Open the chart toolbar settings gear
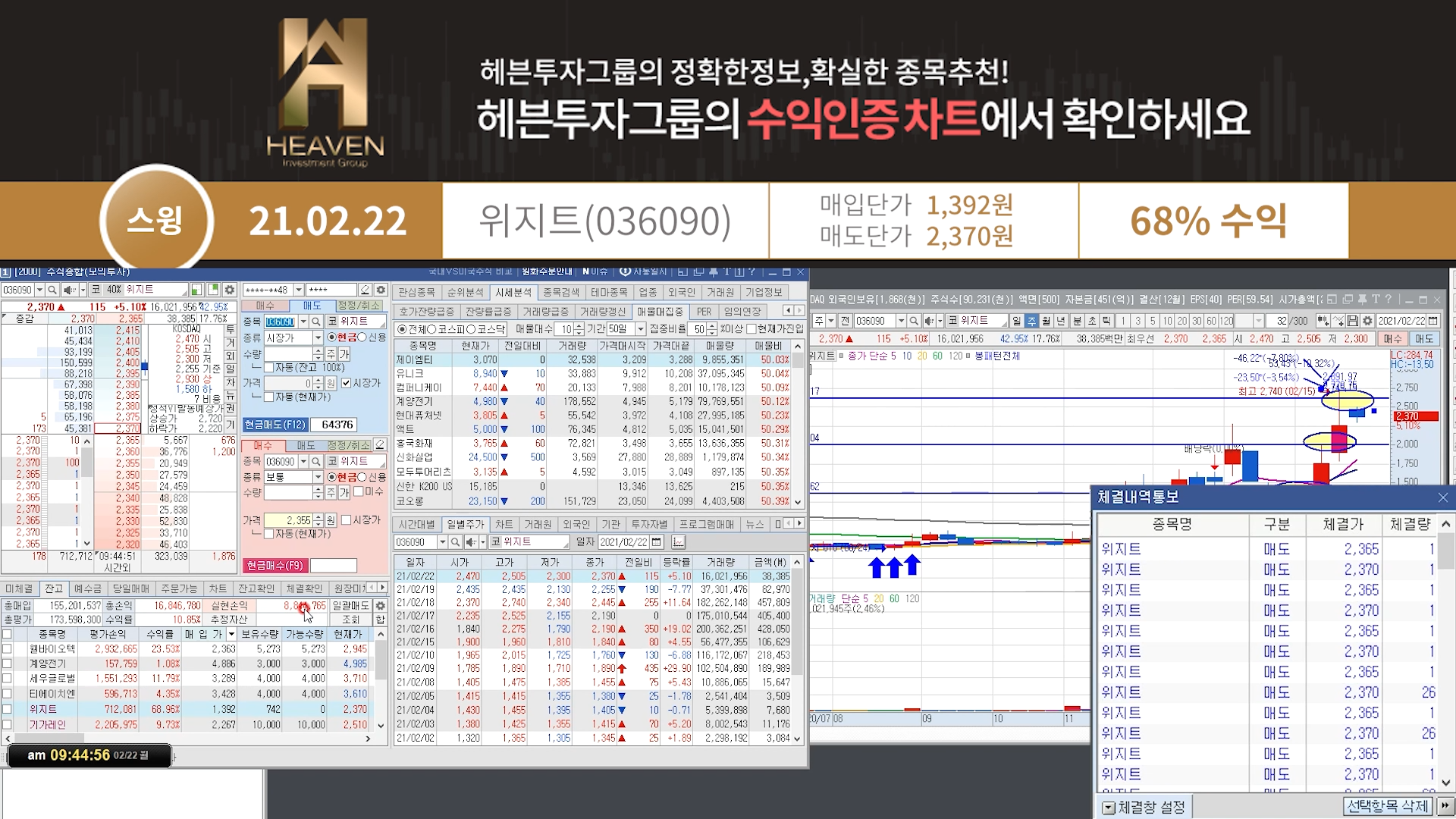Image resolution: width=1456 pixels, height=819 pixels. coord(1367,321)
